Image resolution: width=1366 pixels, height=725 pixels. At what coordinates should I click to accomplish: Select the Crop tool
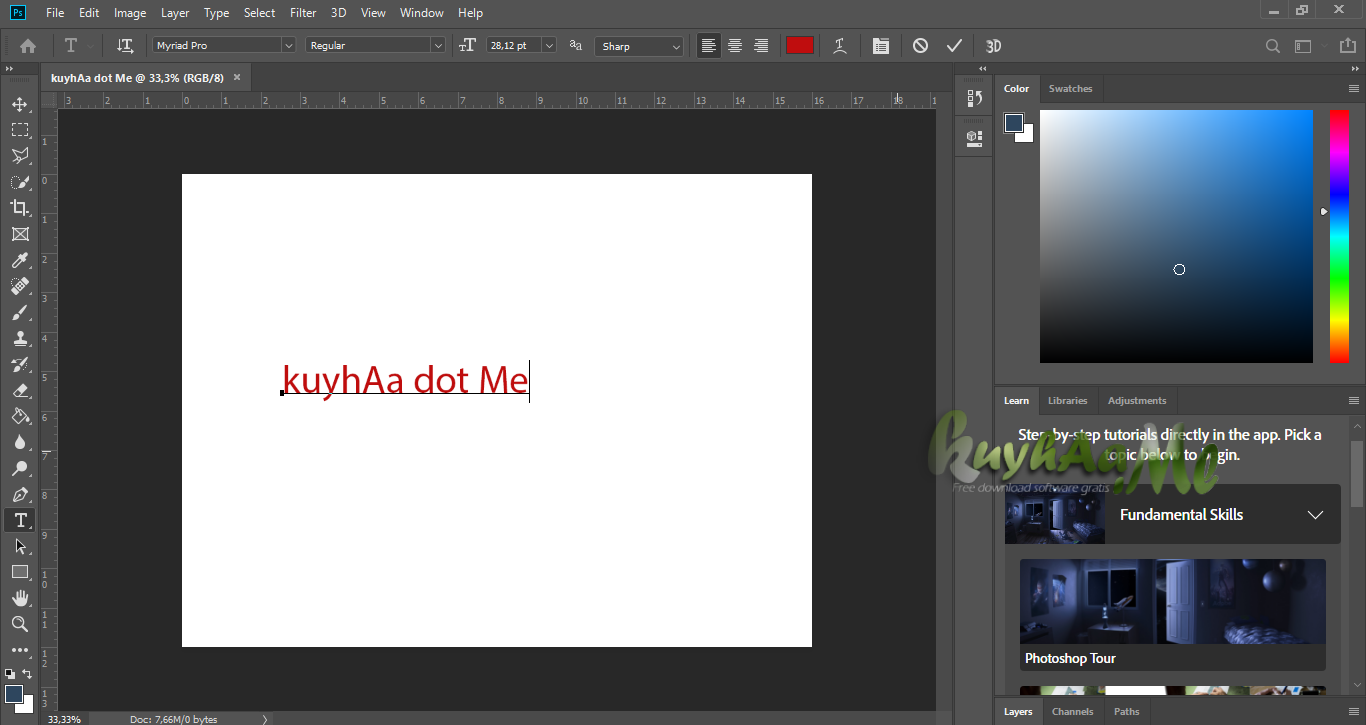point(20,208)
